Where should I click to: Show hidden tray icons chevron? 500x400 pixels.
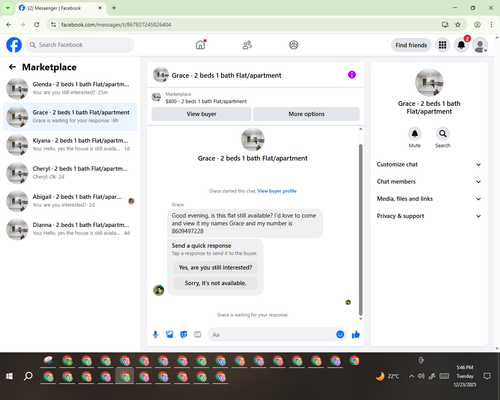pos(411,376)
